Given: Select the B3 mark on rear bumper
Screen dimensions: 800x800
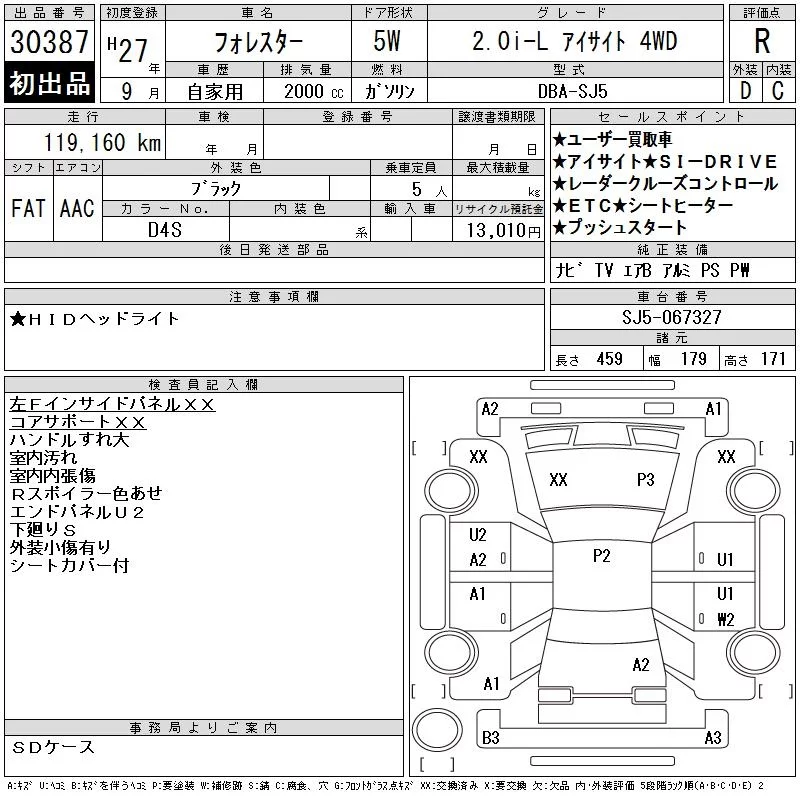Looking at the screenshot, I should (x=490, y=737).
